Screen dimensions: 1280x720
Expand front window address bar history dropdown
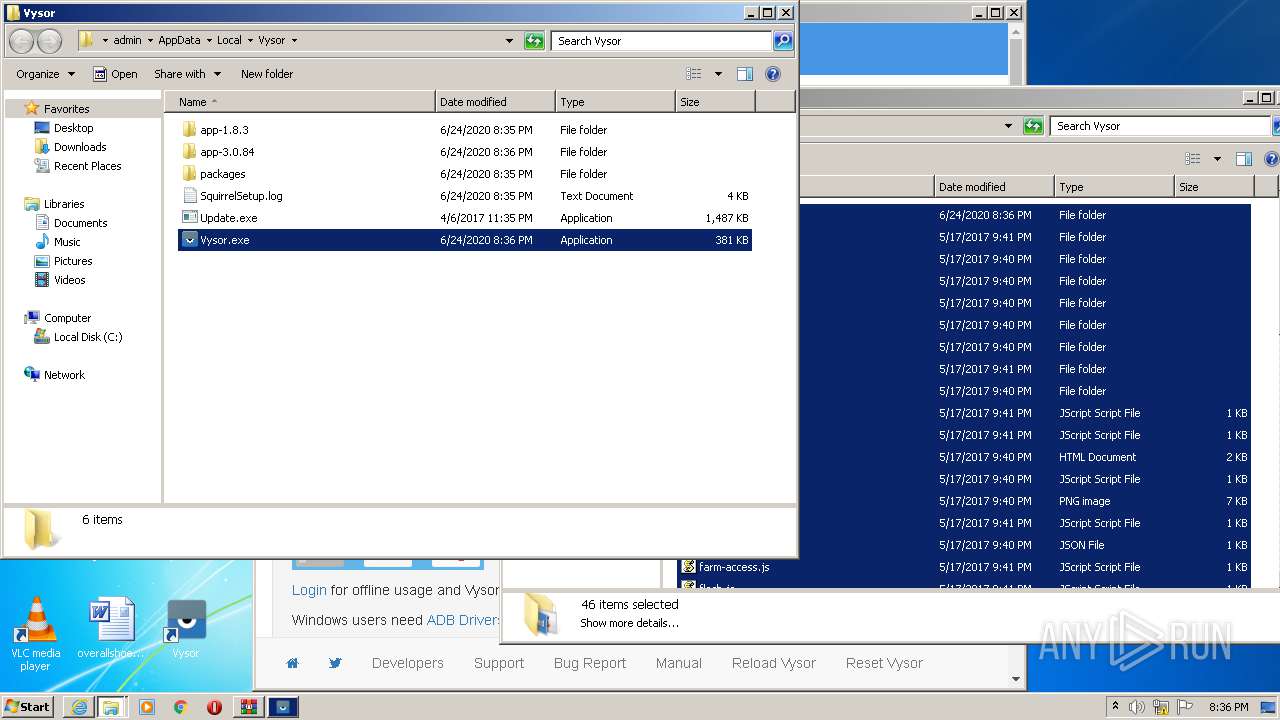[509, 41]
